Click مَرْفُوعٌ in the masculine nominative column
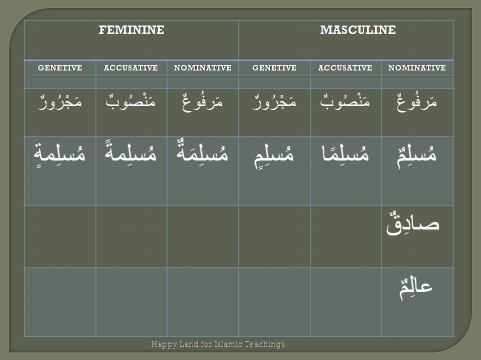This screenshot has height=360, width=481. point(417,102)
